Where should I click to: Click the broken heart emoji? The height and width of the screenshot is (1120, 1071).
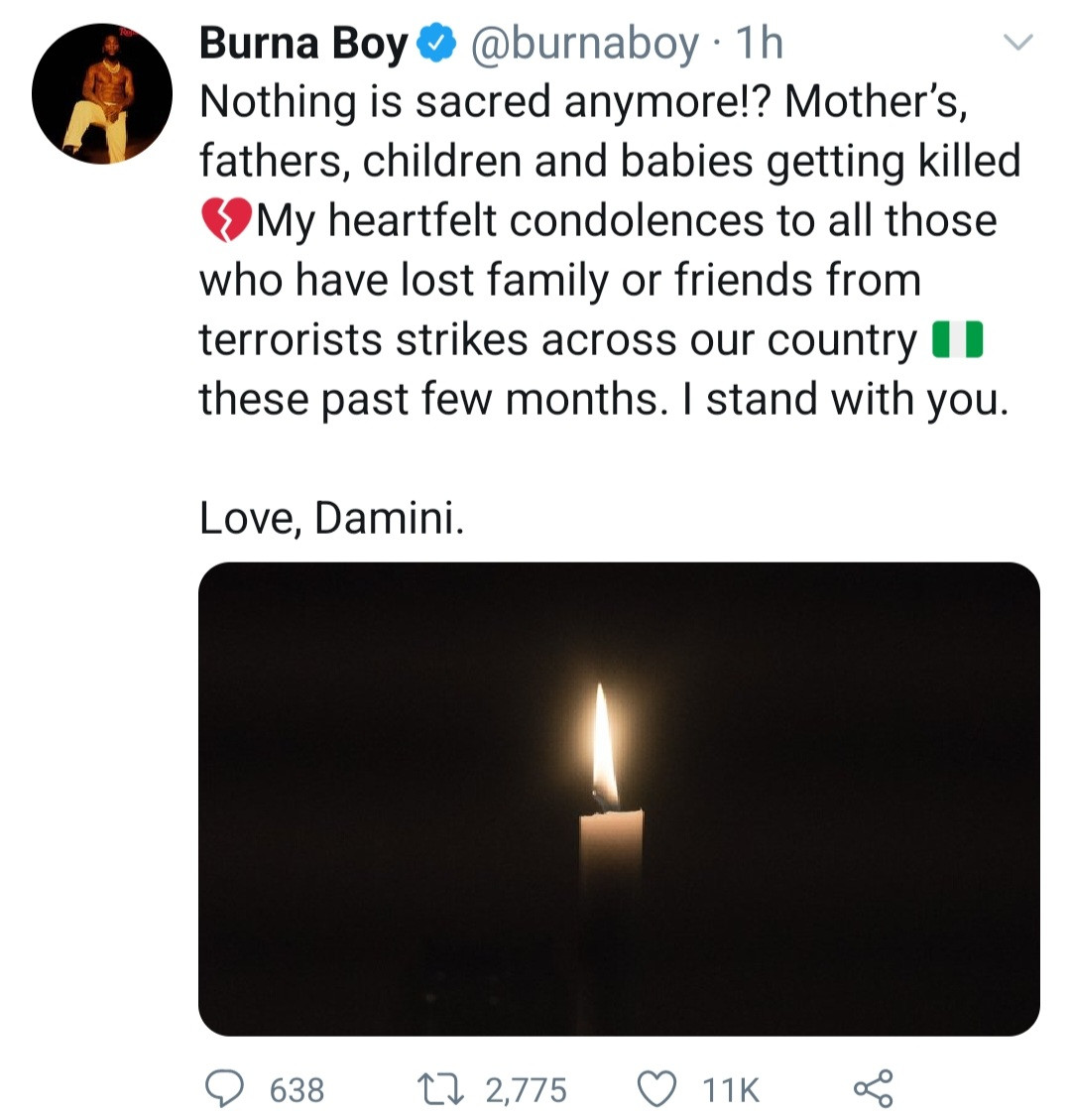tap(227, 220)
